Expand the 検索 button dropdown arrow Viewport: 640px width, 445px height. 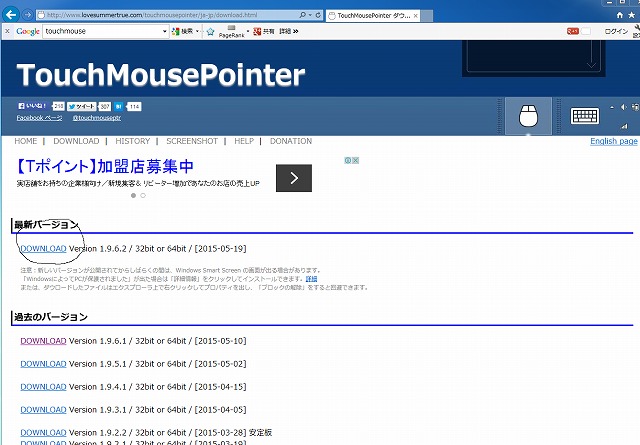pyautogui.click(x=198, y=31)
